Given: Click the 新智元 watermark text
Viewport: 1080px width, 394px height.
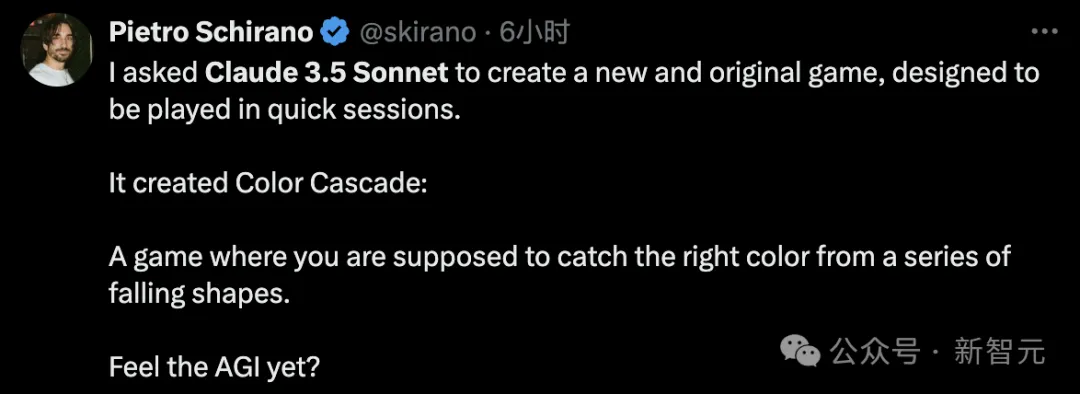Looking at the screenshot, I should (999, 351).
